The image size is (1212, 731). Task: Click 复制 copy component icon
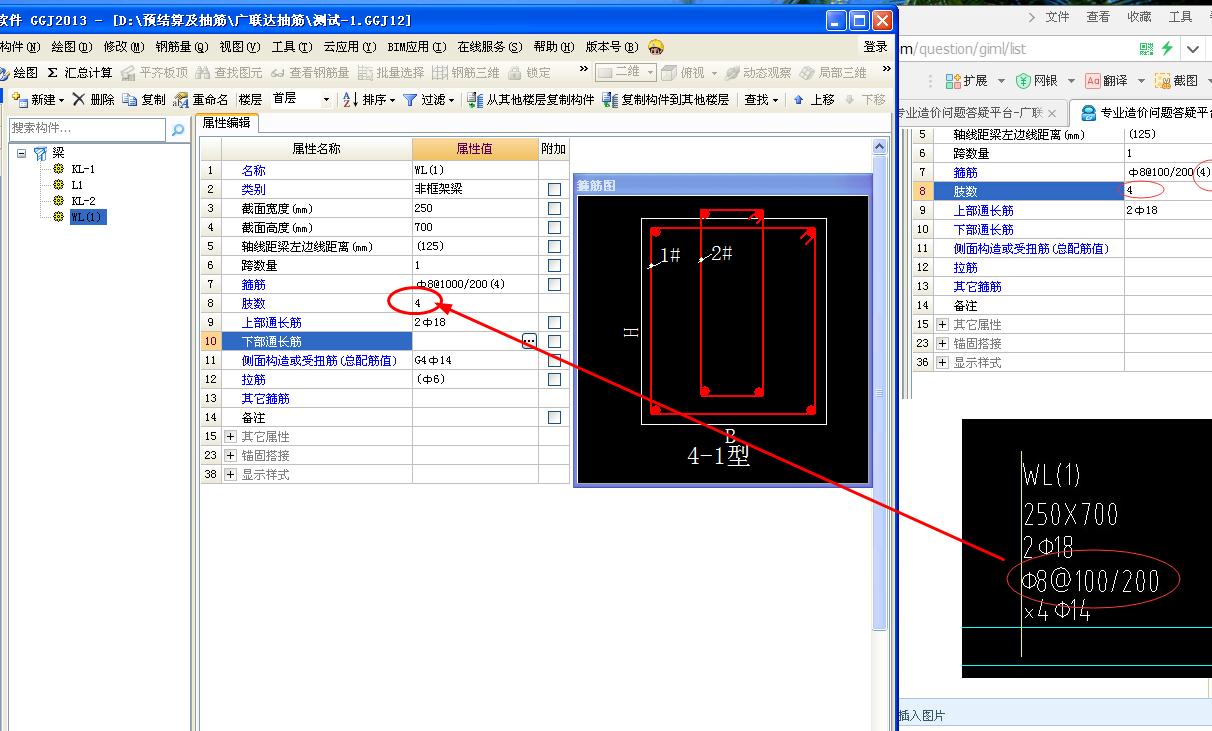[x=144, y=100]
